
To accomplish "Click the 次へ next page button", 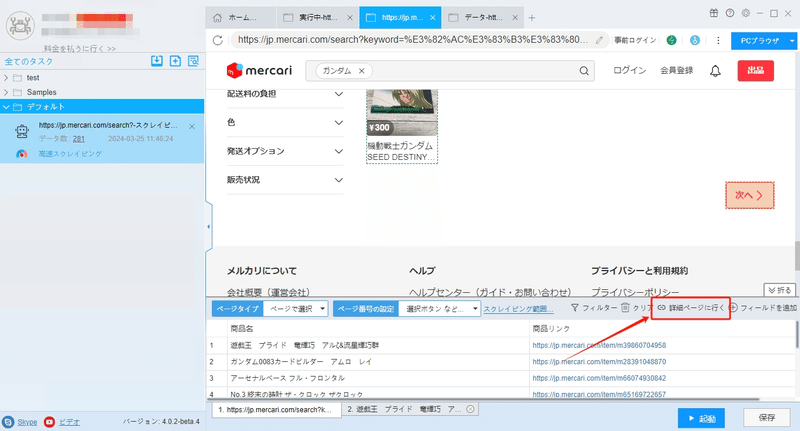I will 749,195.
